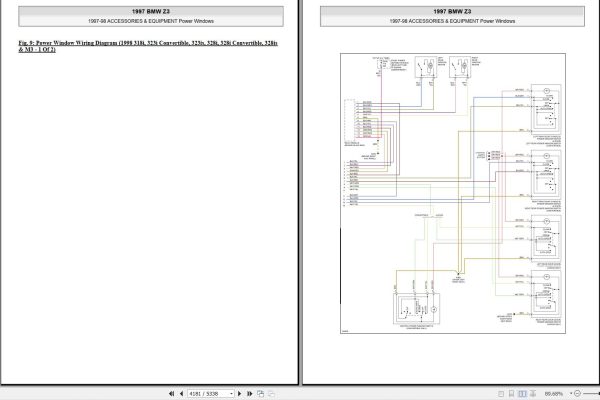Click the zoom slider track
The height and width of the screenshot is (400, 600).
coord(591,393)
